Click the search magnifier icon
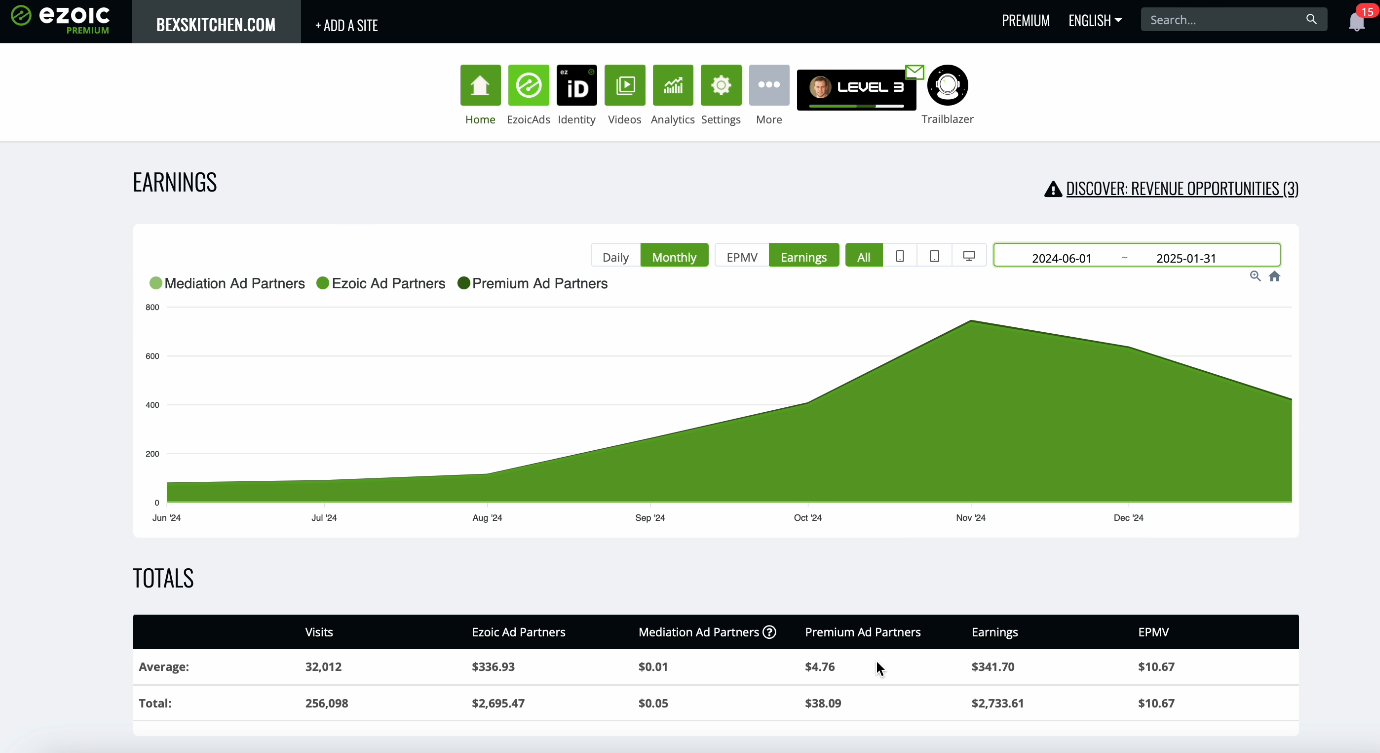The width and height of the screenshot is (1380, 753). [x=1312, y=19]
